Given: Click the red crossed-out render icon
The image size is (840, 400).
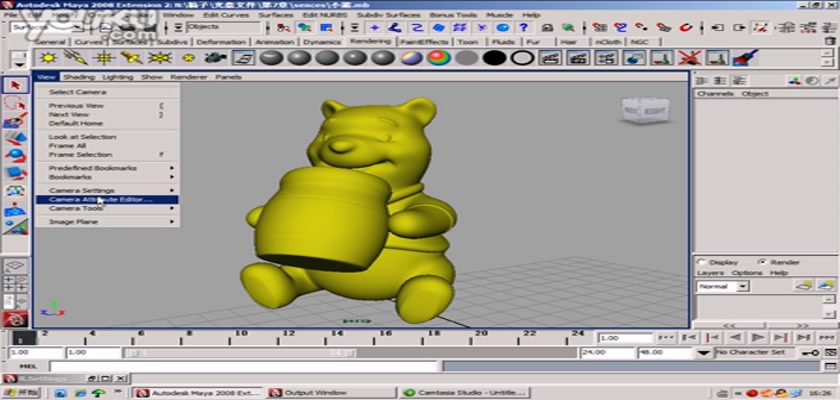Looking at the screenshot, I should [x=689, y=57].
